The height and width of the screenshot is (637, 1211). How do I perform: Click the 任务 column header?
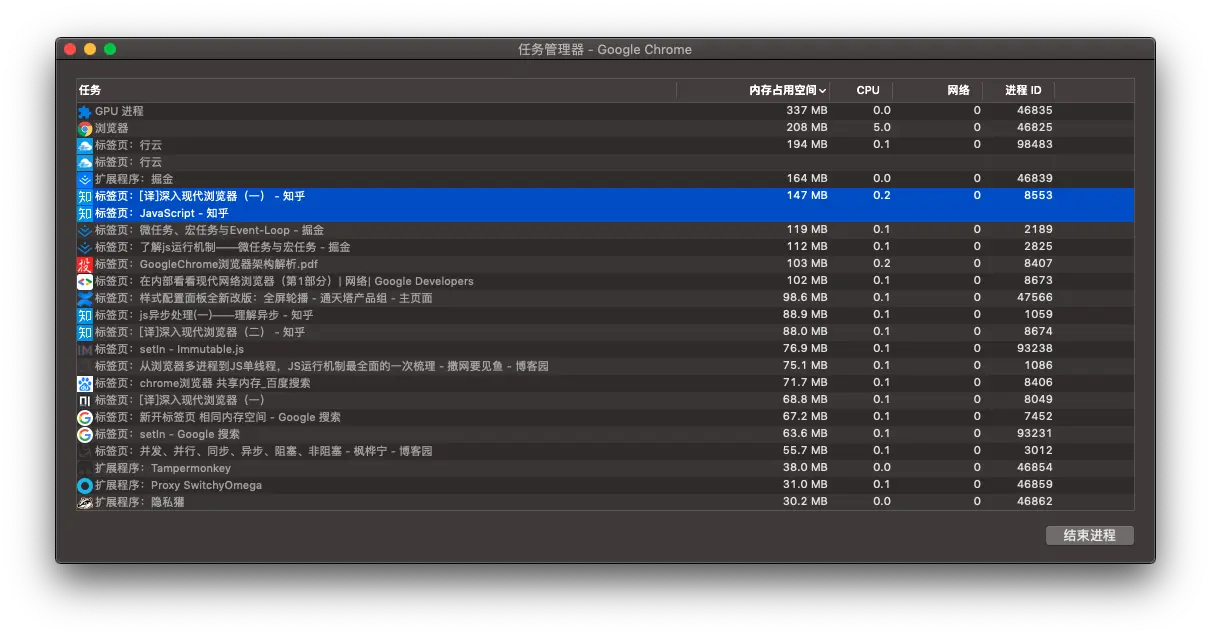[x=90, y=90]
